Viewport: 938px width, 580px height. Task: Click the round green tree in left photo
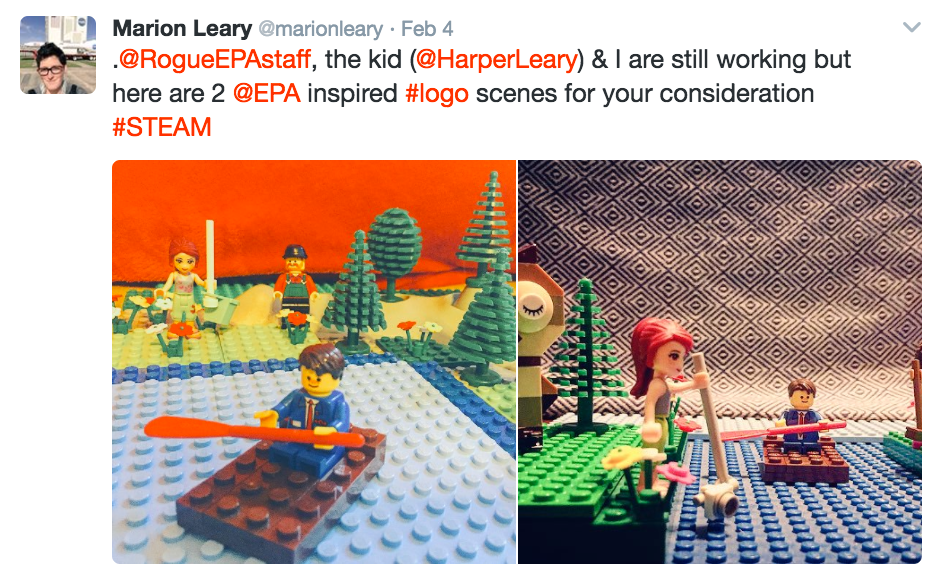pos(394,251)
